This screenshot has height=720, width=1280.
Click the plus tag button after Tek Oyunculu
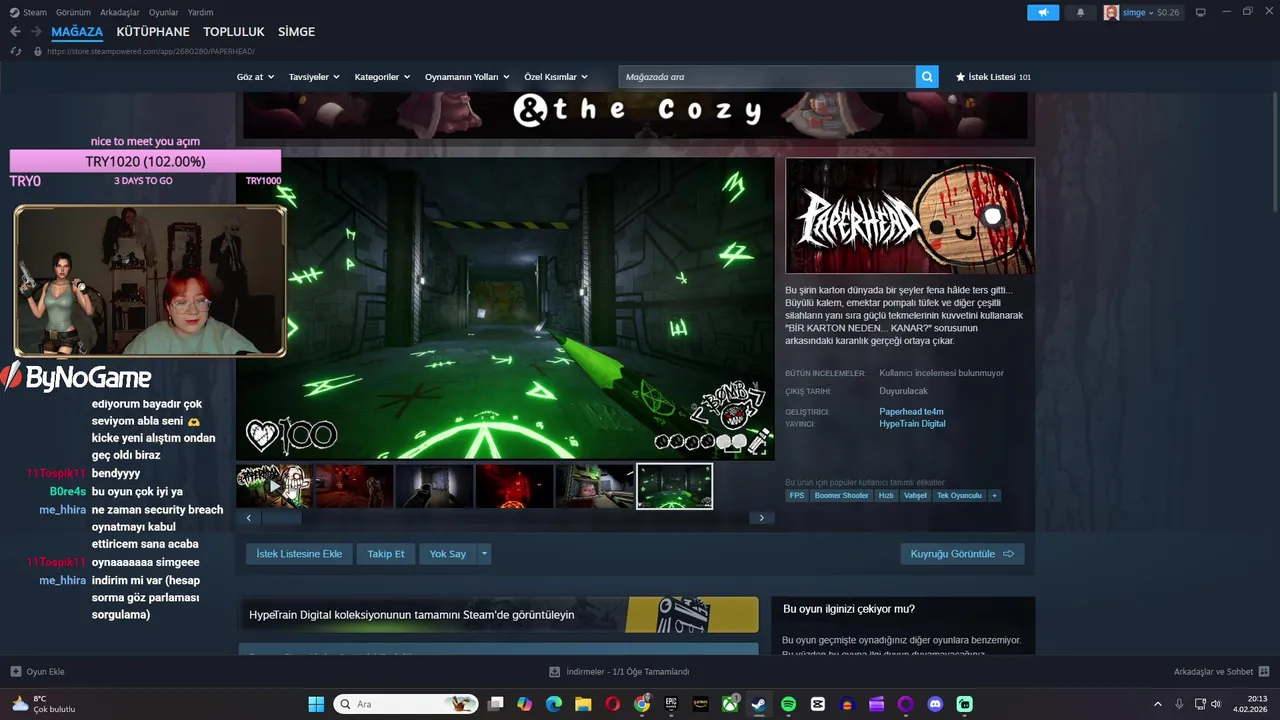click(x=994, y=496)
